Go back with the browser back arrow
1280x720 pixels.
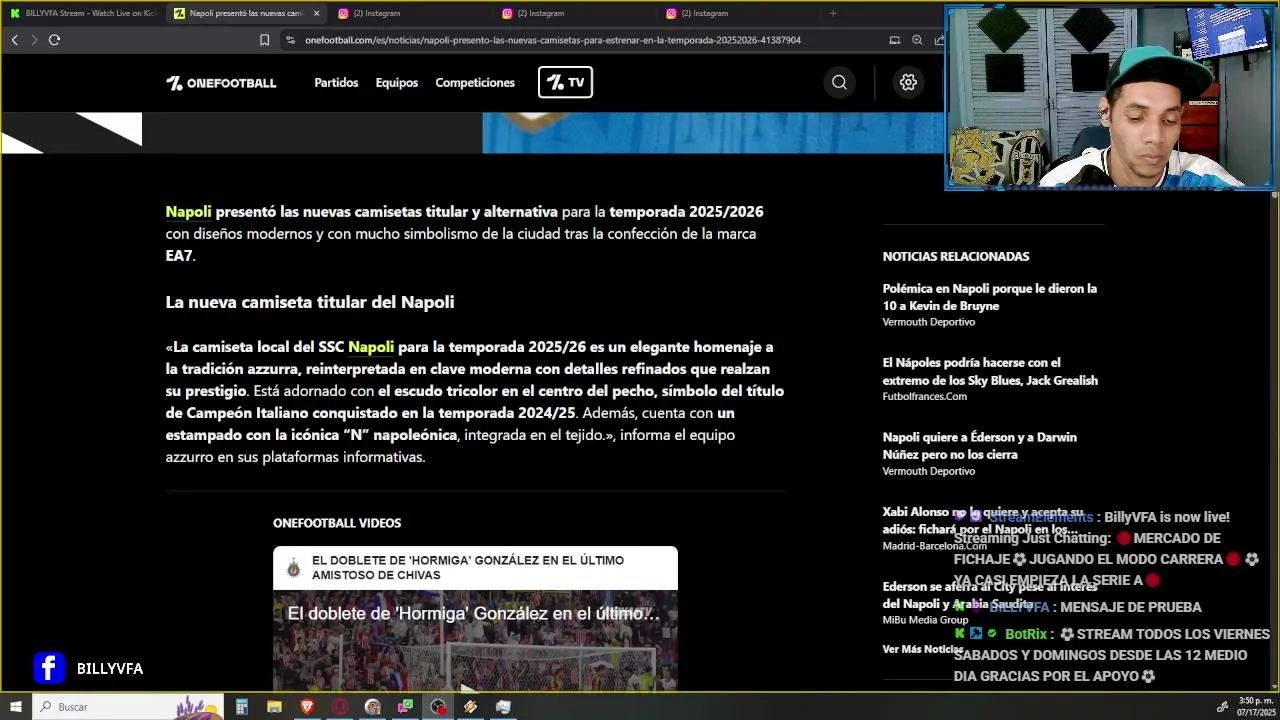(14, 40)
